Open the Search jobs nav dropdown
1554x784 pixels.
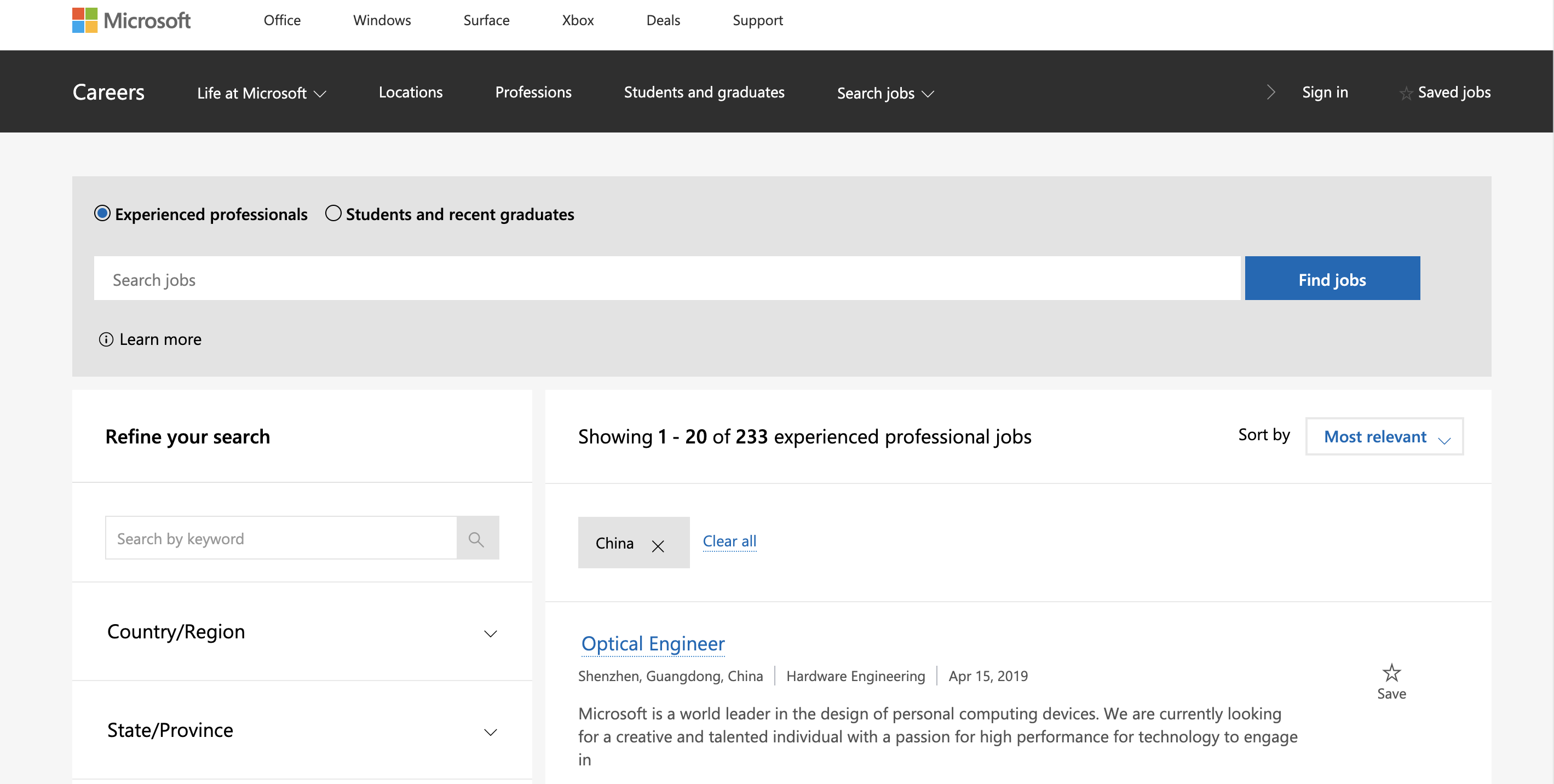(885, 94)
